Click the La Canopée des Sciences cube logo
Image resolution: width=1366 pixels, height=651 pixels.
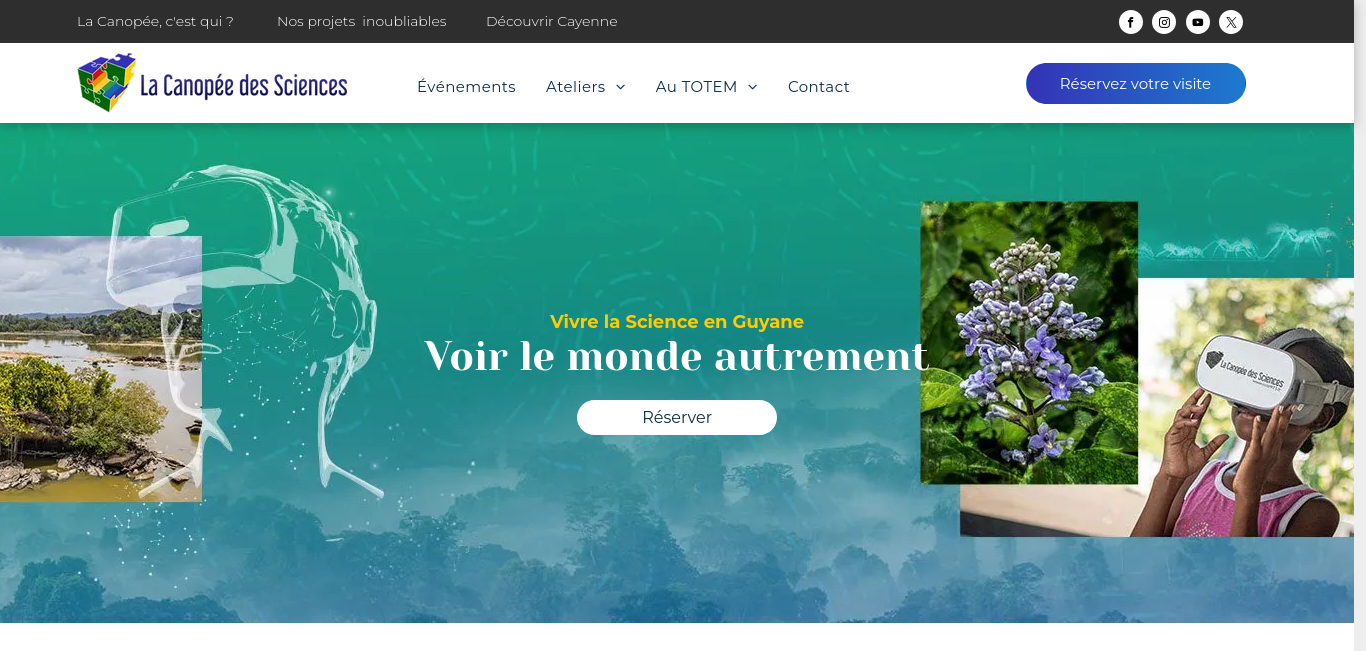(106, 83)
